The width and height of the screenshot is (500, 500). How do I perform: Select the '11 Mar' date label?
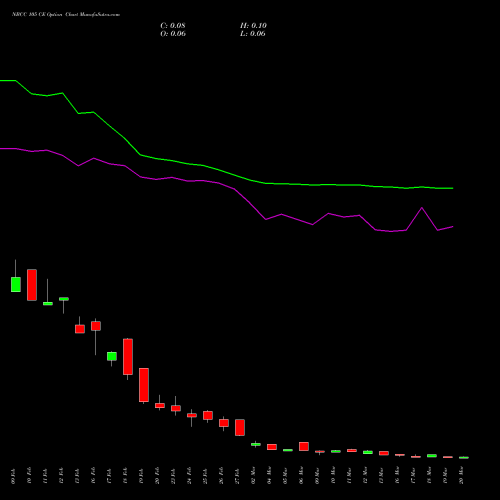point(349,476)
